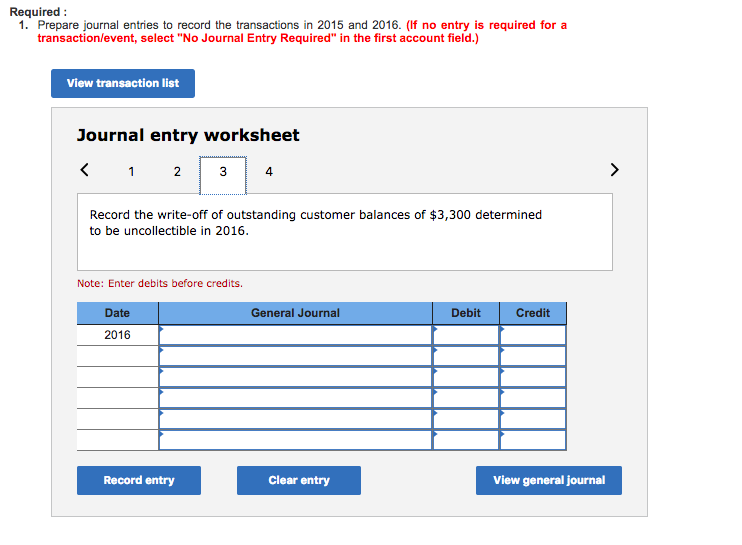The width and height of the screenshot is (742, 545).
Task: Click the first row Credit cell
Action: 532,335
